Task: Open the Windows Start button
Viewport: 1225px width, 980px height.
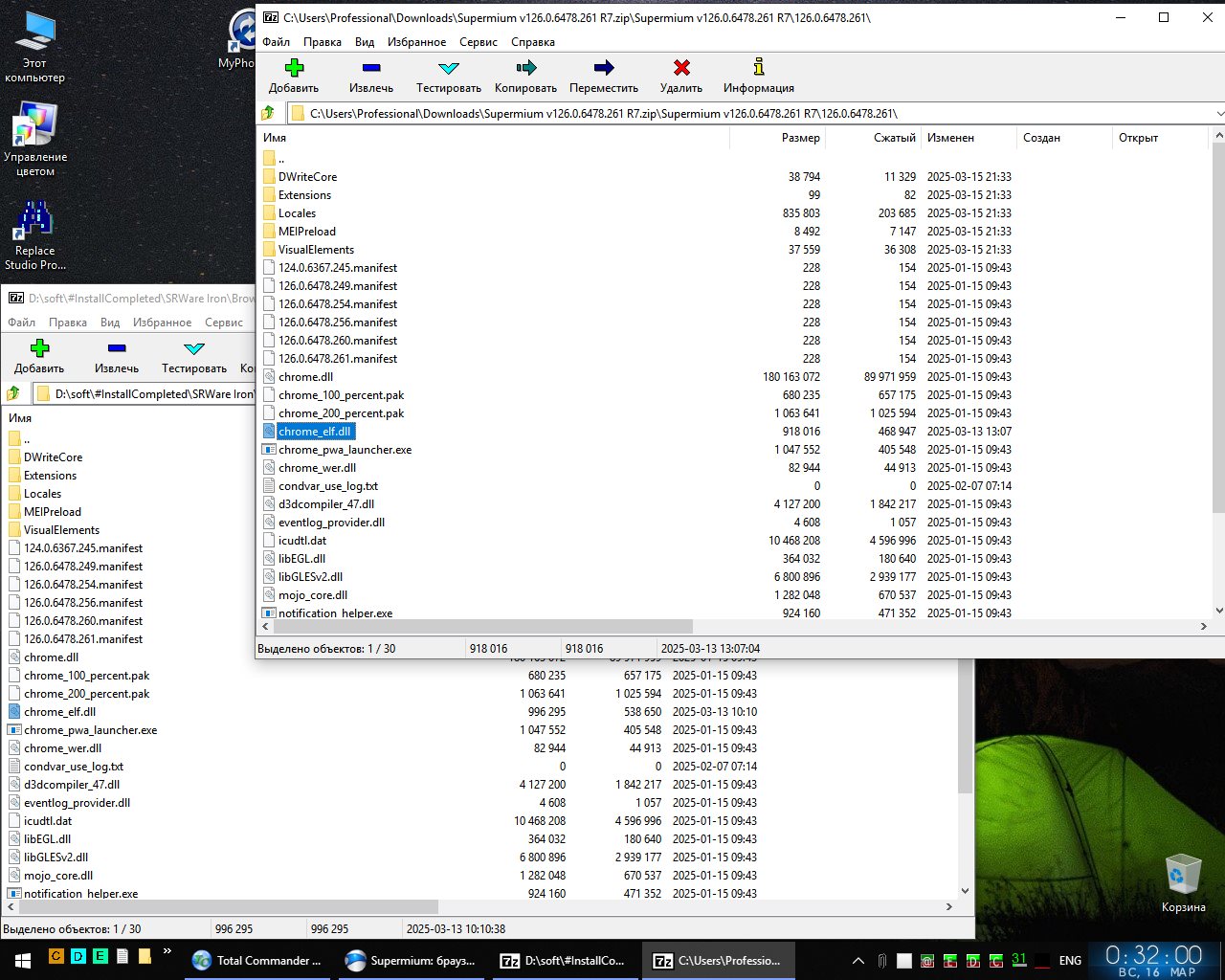Action: click(21, 959)
